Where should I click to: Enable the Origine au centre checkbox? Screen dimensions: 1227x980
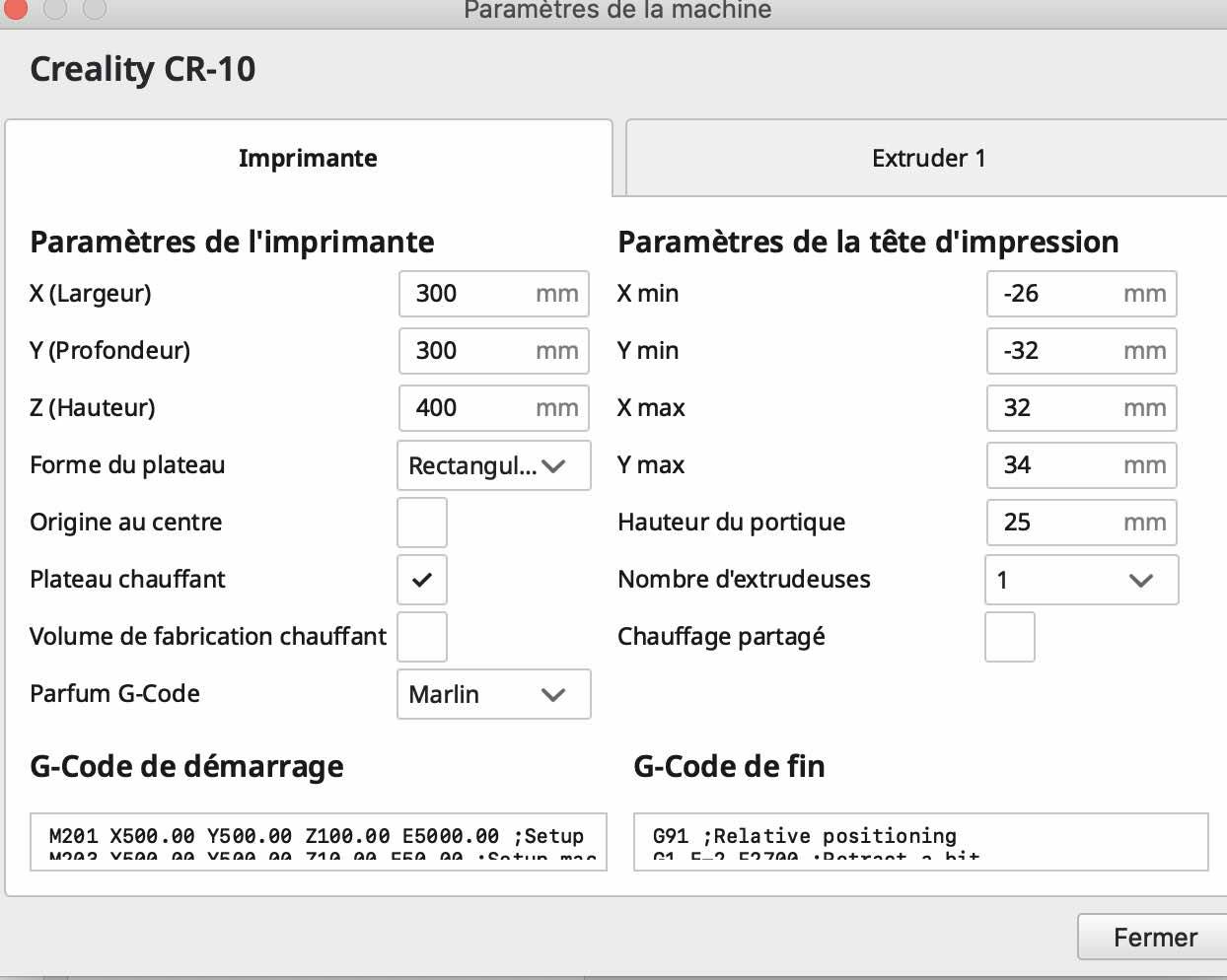pyautogui.click(x=422, y=523)
